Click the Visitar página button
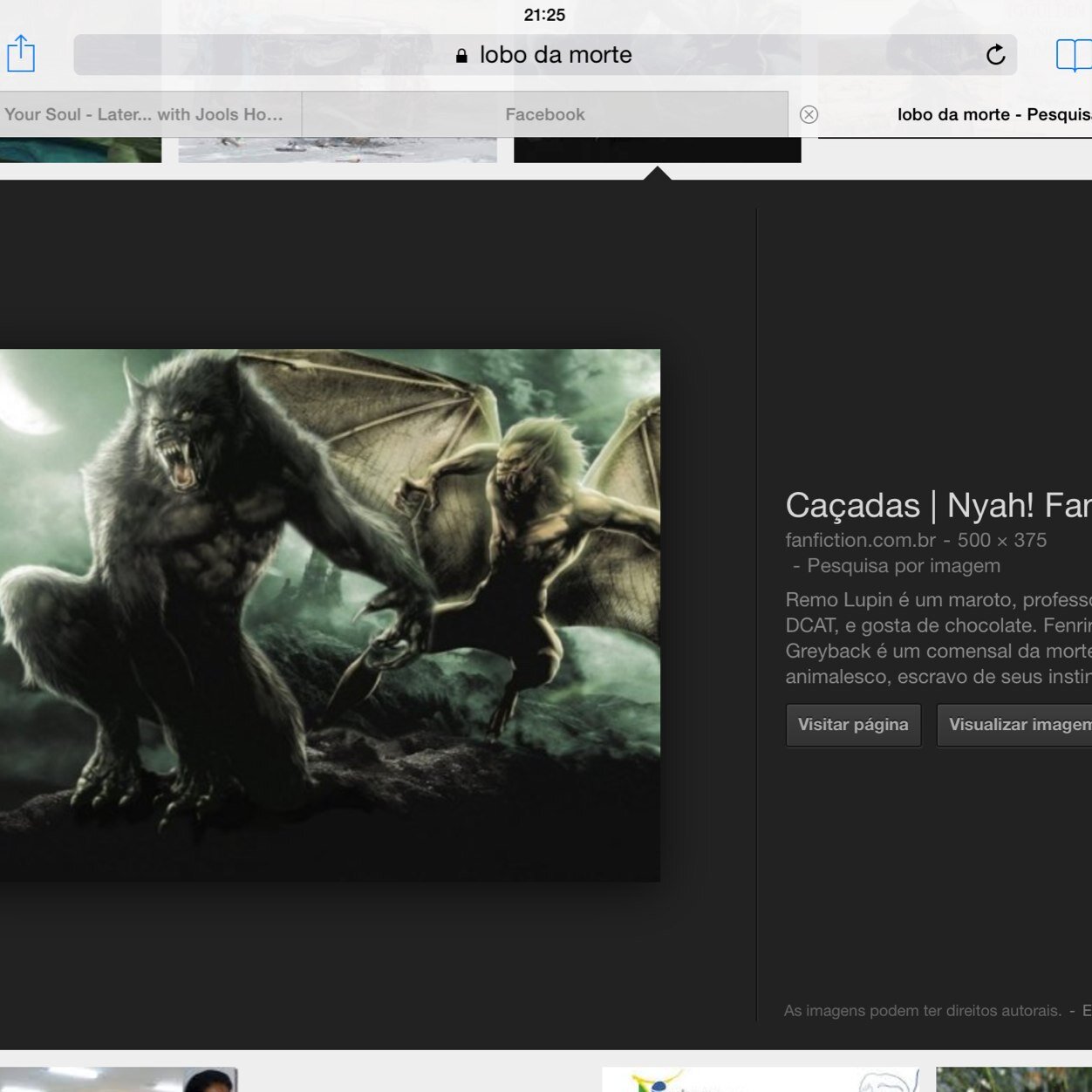 point(853,725)
